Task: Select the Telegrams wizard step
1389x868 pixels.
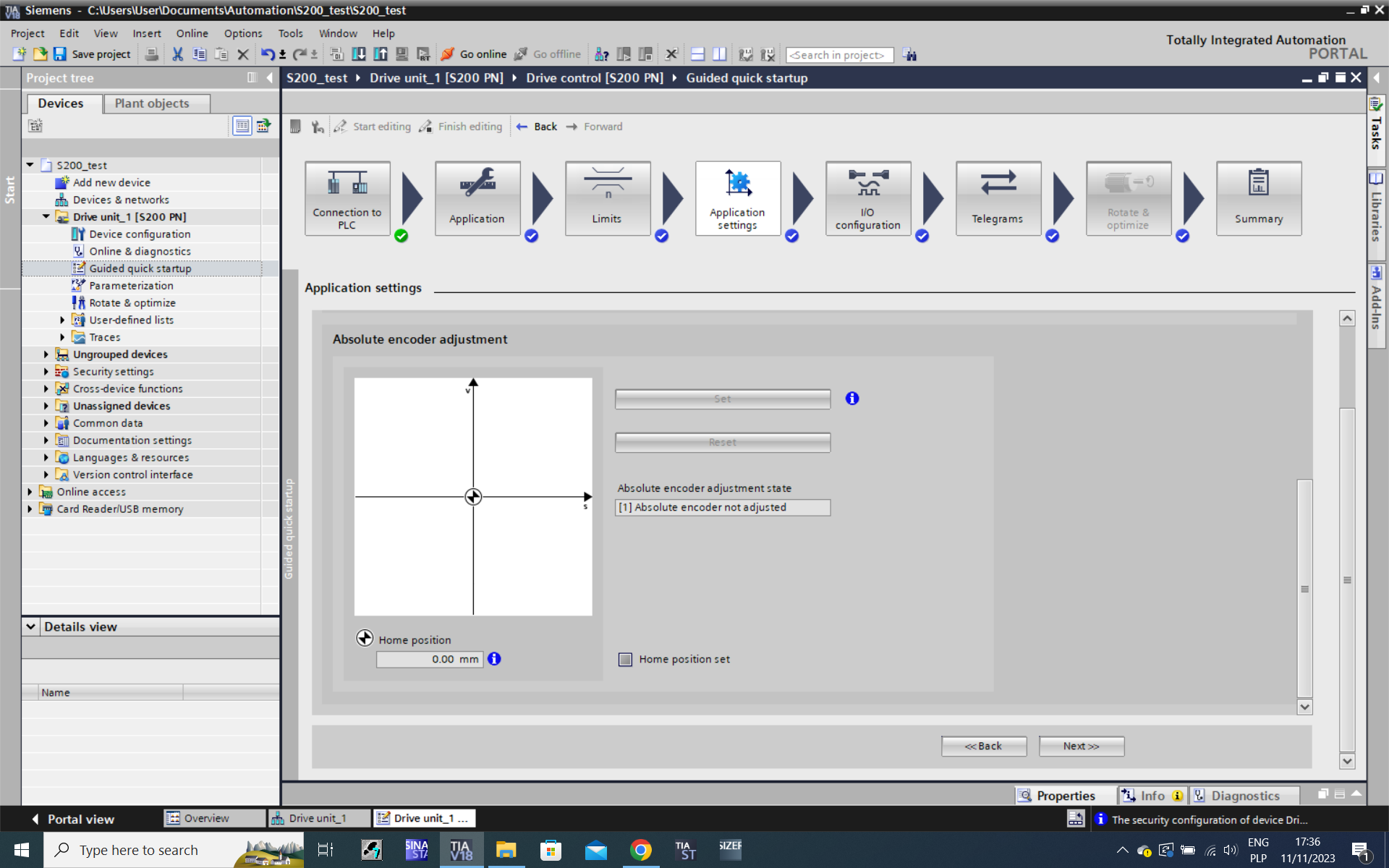Action: [x=998, y=197]
